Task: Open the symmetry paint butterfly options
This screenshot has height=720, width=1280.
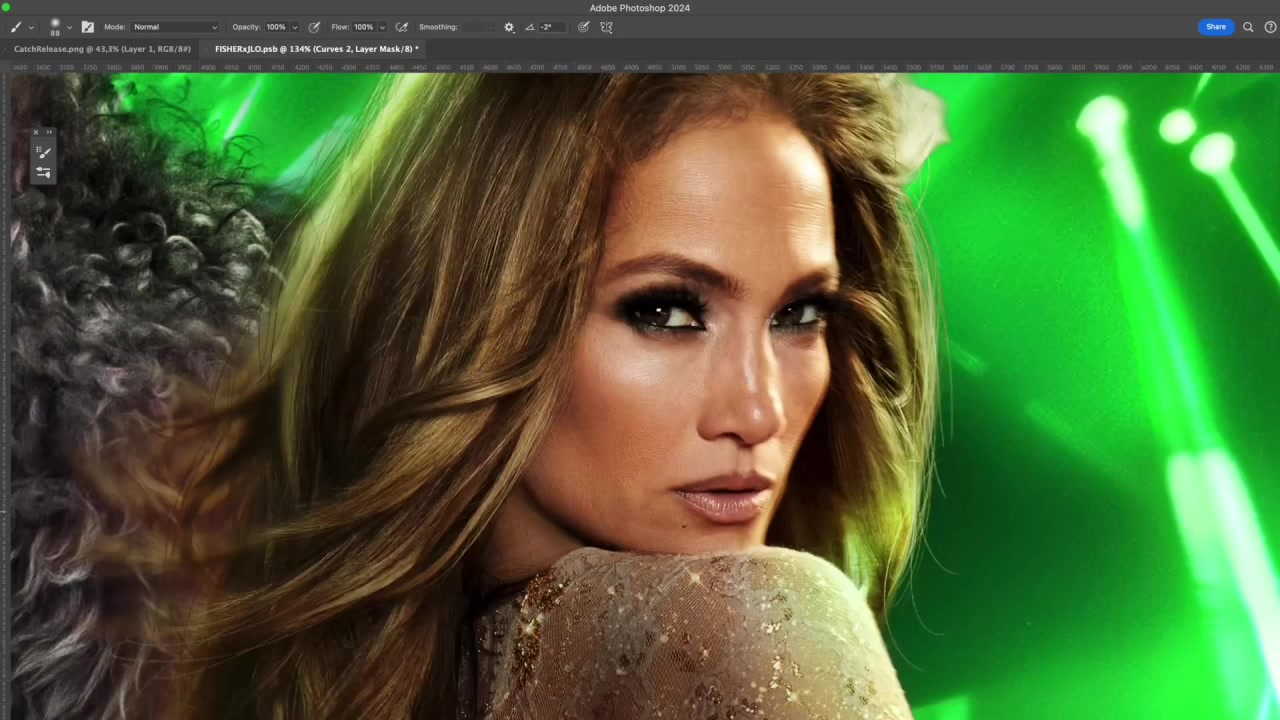Action: (x=606, y=27)
